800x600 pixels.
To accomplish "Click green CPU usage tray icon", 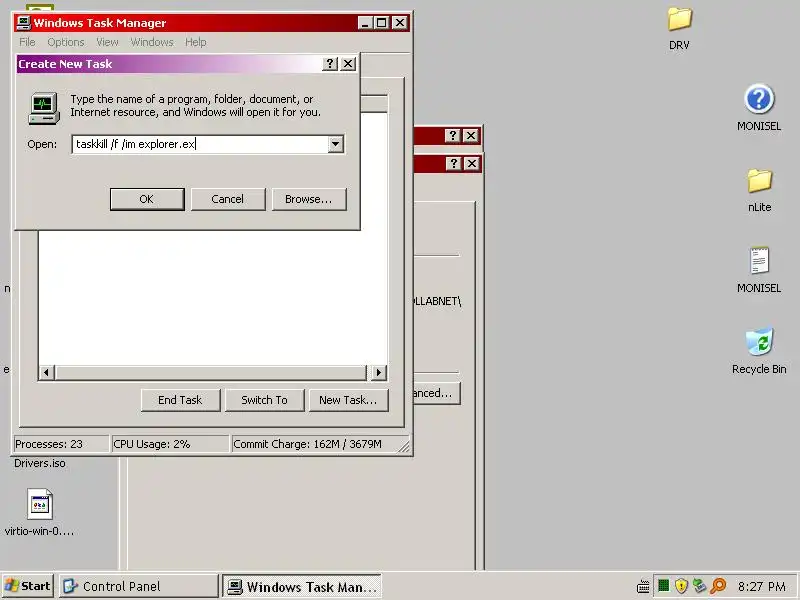I will (663, 586).
